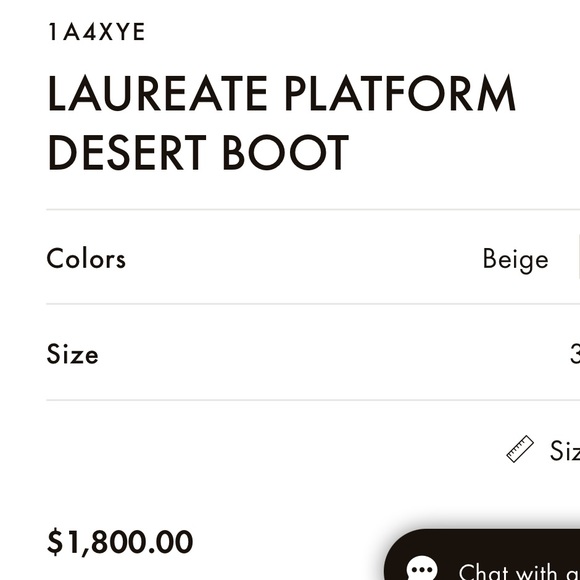
Task: Open the Chat with advisor button
Action: 482,554
